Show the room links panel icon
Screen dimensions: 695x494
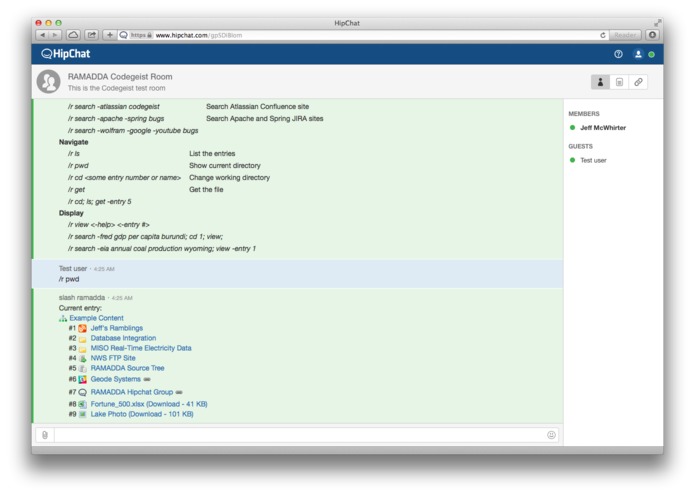638,82
